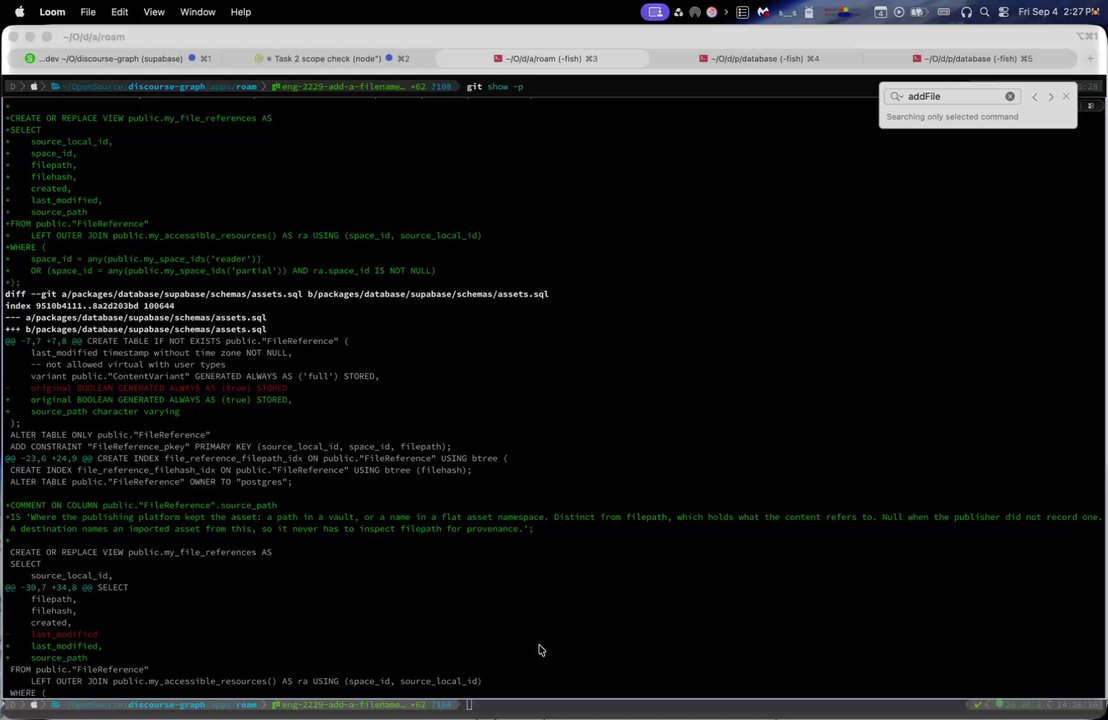
Task: Close the find bar
Action: 1066,96
